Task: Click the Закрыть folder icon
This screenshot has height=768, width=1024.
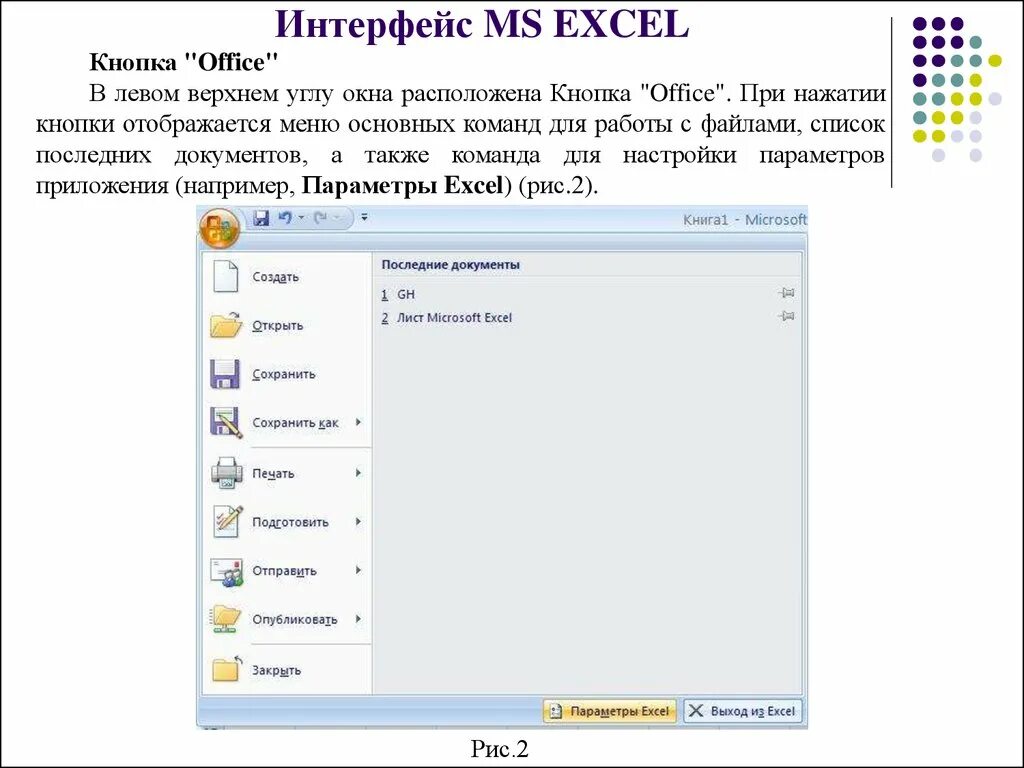Action: click(x=227, y=668)
